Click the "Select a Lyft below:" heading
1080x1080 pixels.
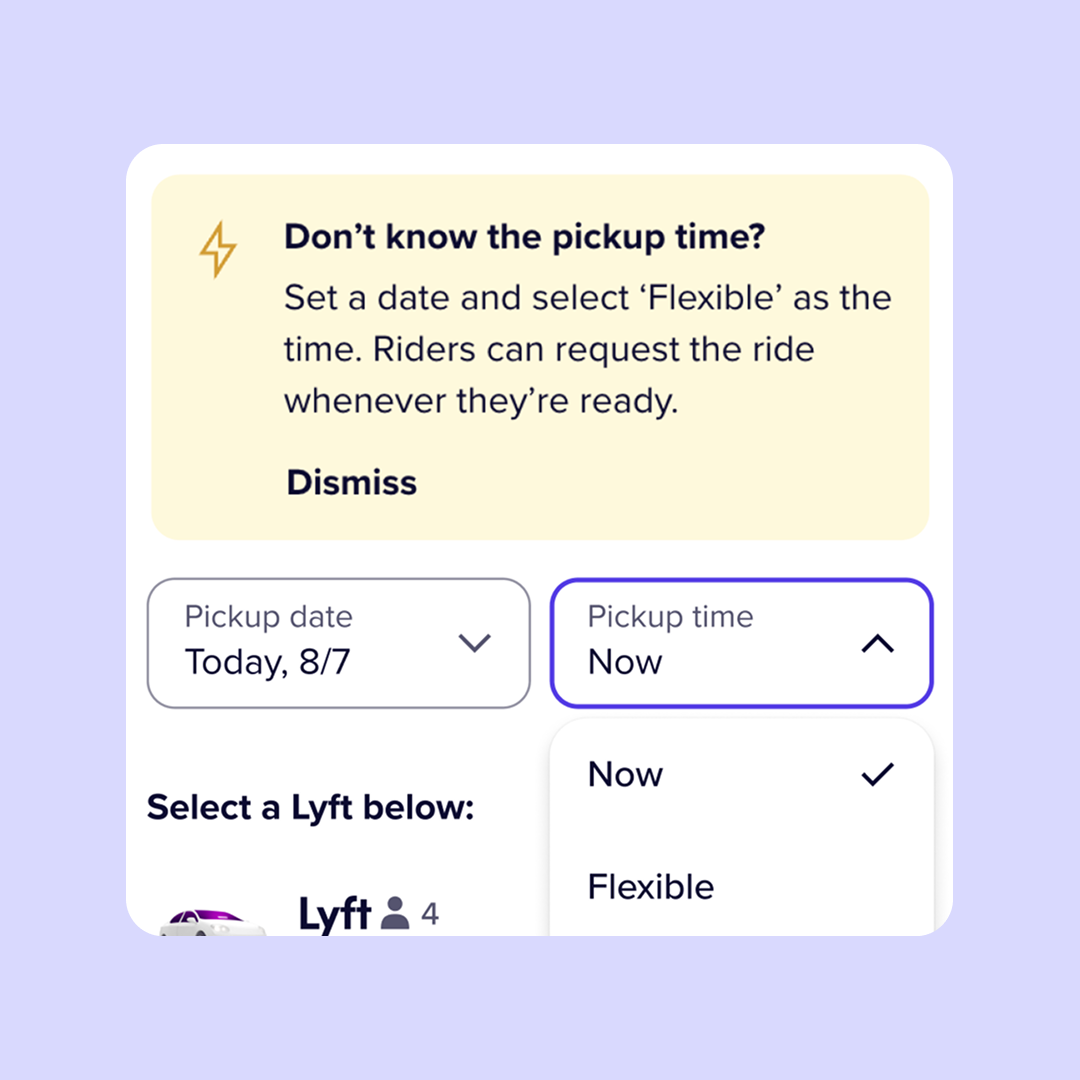(x=310, y=807)
